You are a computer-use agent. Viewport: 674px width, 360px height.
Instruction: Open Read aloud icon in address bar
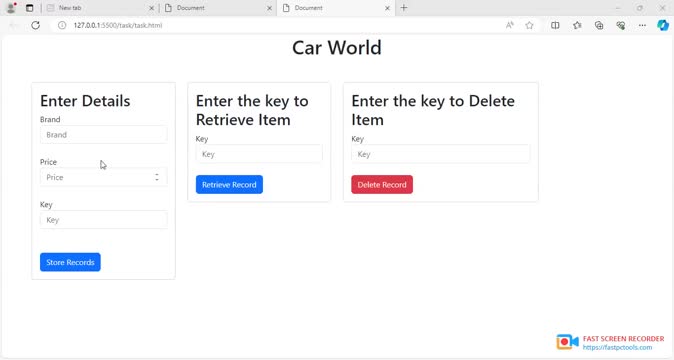tap(509, 25)
